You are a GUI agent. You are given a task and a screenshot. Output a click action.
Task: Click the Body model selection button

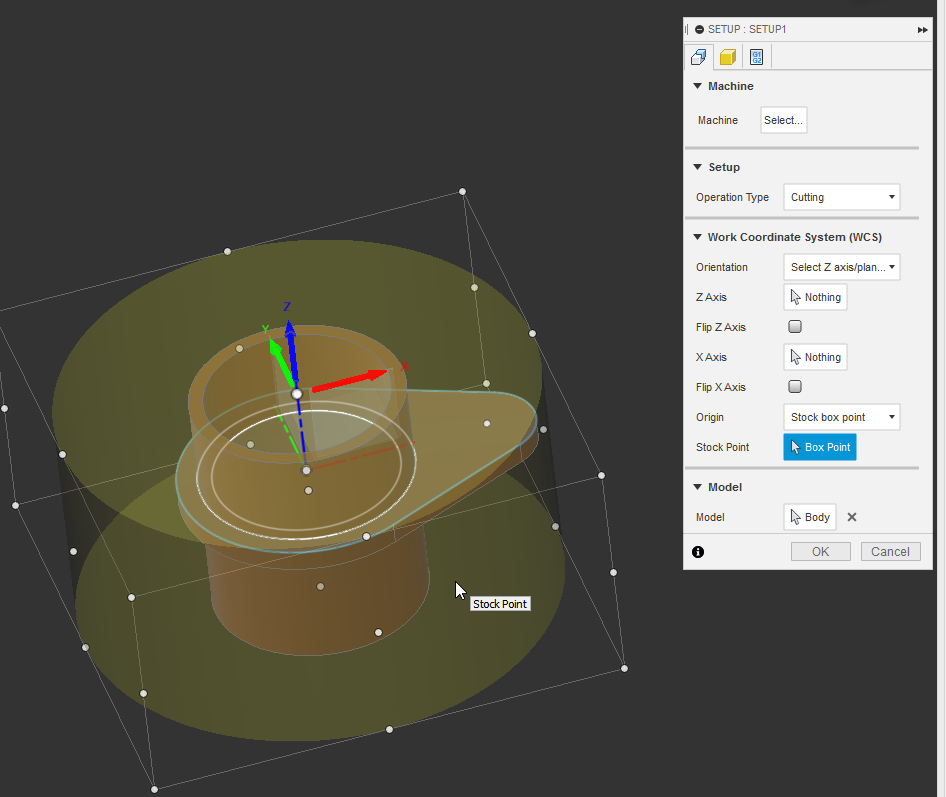coord(809,517)
